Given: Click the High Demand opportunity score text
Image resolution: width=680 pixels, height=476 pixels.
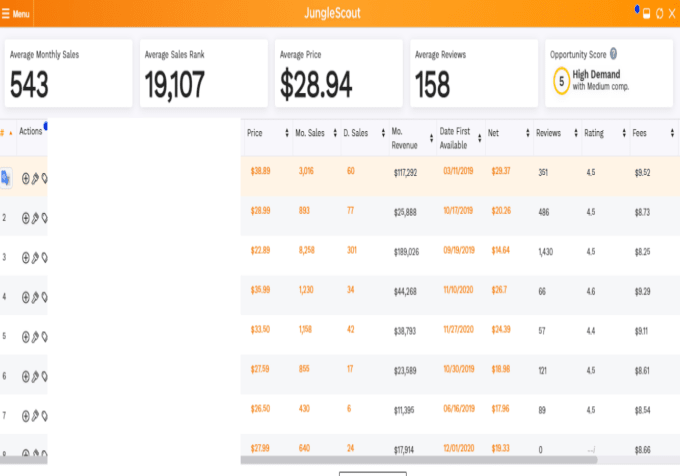Looking at the screenshot, I should tap(596, 74).
